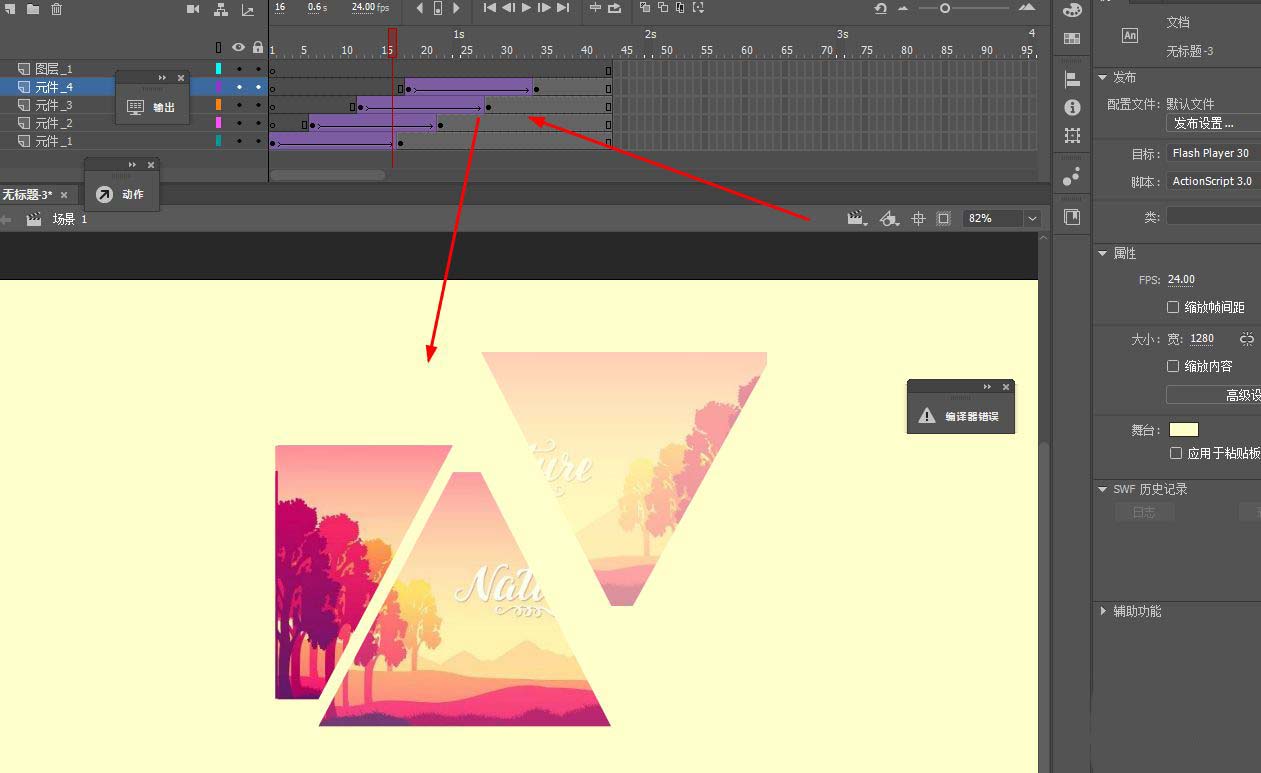Viewport: 1261px width, 773px height.
Task: Switch to the 无标题-3 document tab
Action: (27, 195)
